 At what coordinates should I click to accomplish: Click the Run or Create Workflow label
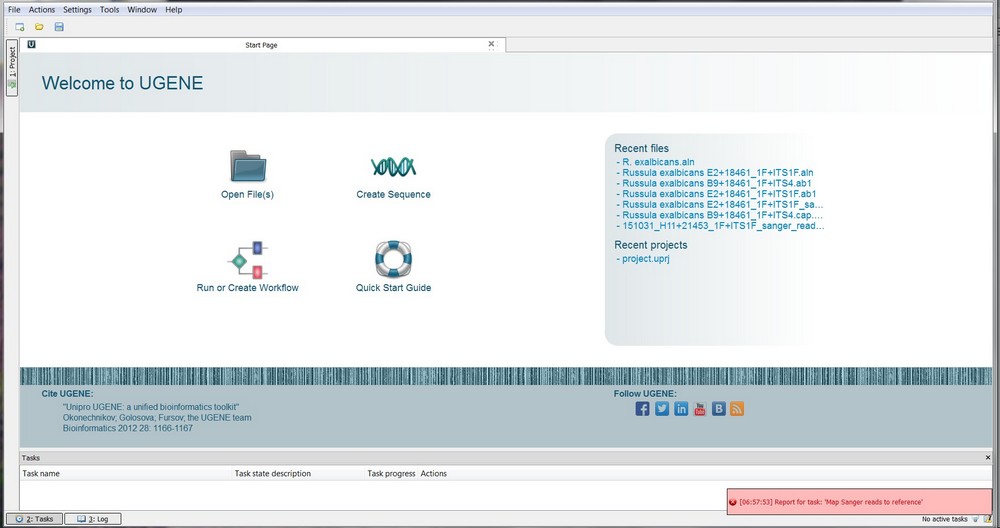(247, 288)
